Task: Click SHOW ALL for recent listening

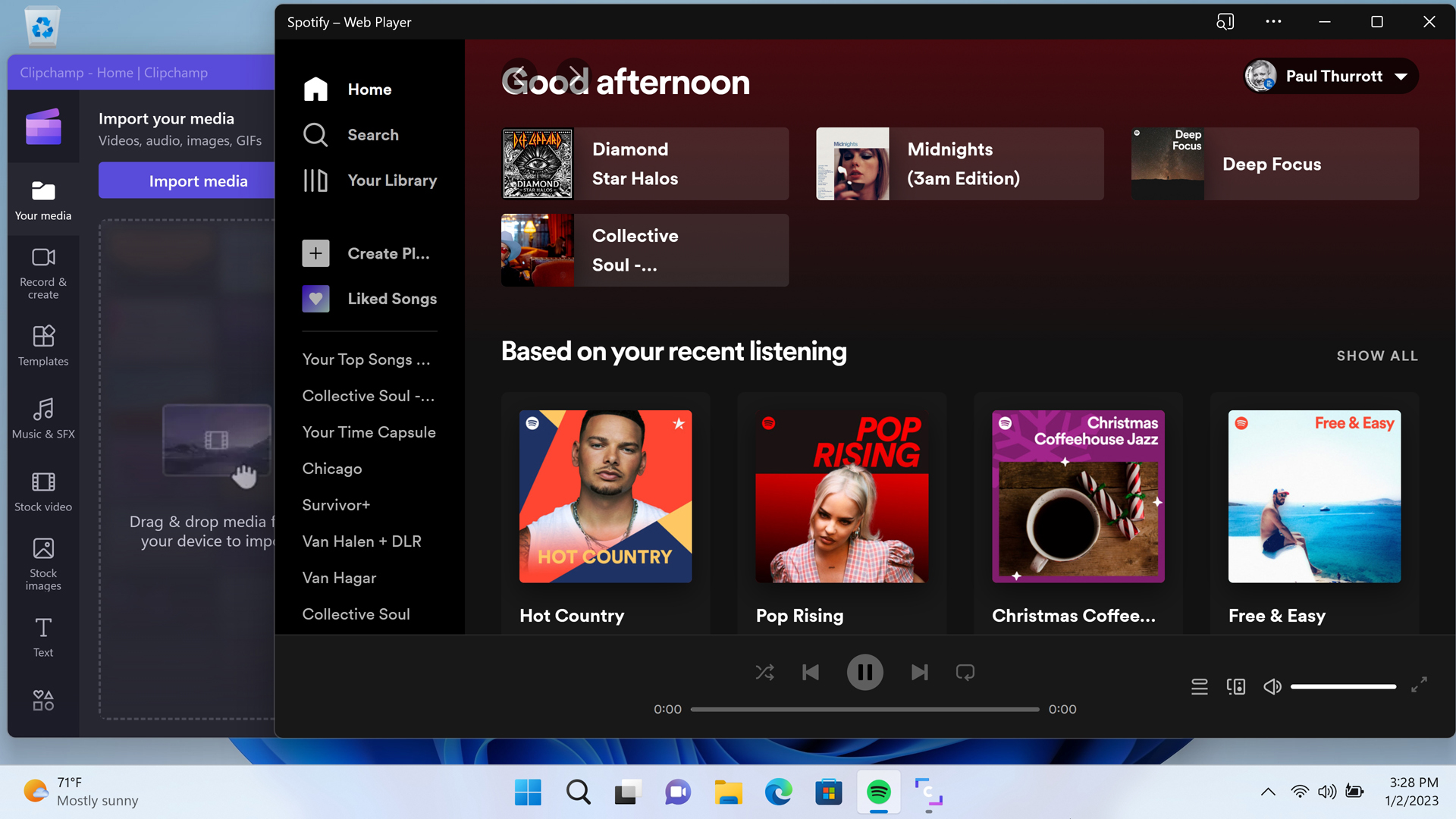Action: [1376, 356]
